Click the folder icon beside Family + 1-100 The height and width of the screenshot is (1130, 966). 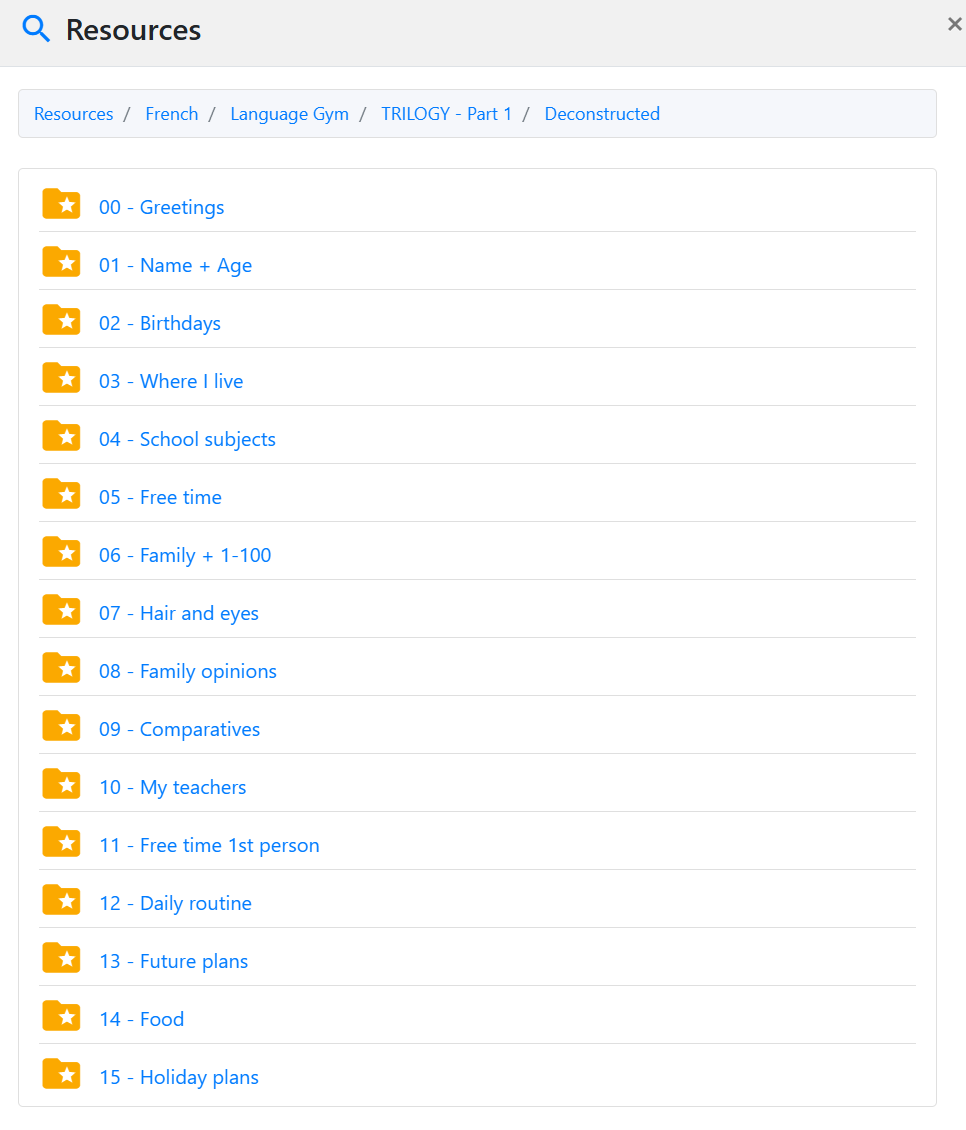(x=61, y=552)
